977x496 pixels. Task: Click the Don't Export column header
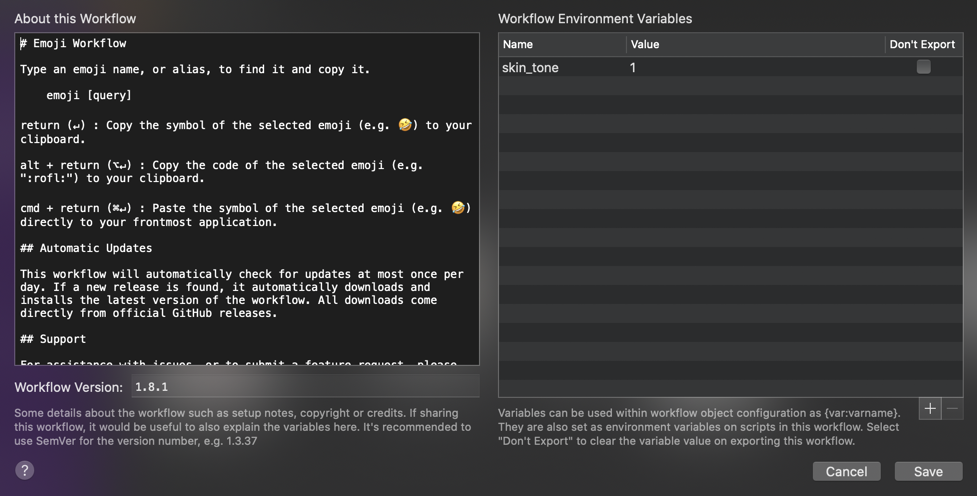tap(923, 44)
